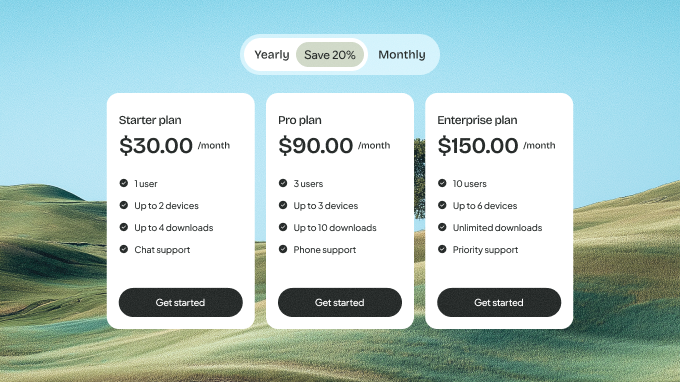Switch billing to Monthly

402,55
